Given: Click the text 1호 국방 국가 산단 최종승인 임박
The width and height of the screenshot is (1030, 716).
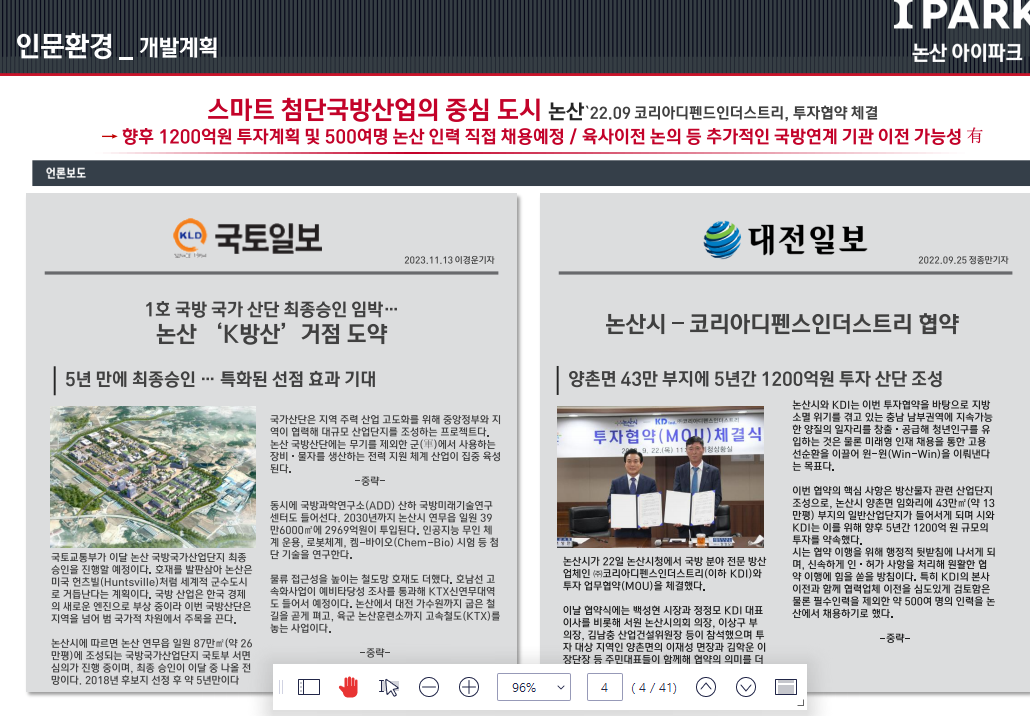Looking at the screenshot, I should click(271, 309).
